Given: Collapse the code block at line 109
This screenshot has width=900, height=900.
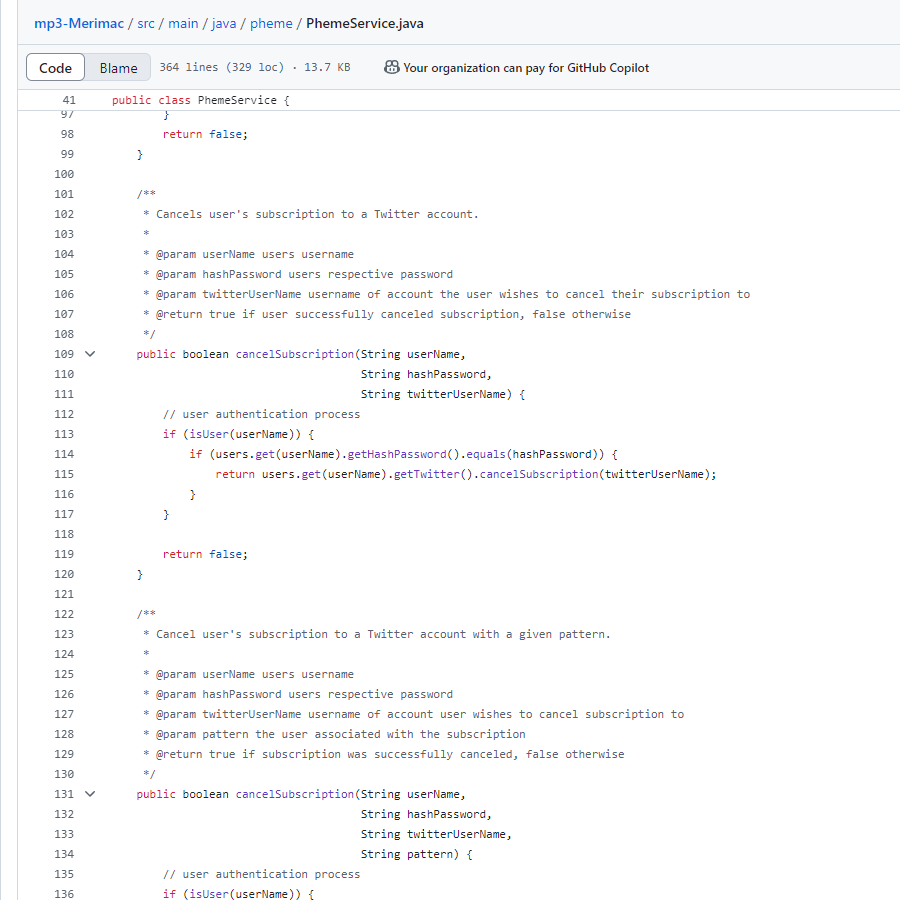Looking at the screenshot, I should 90,354.
